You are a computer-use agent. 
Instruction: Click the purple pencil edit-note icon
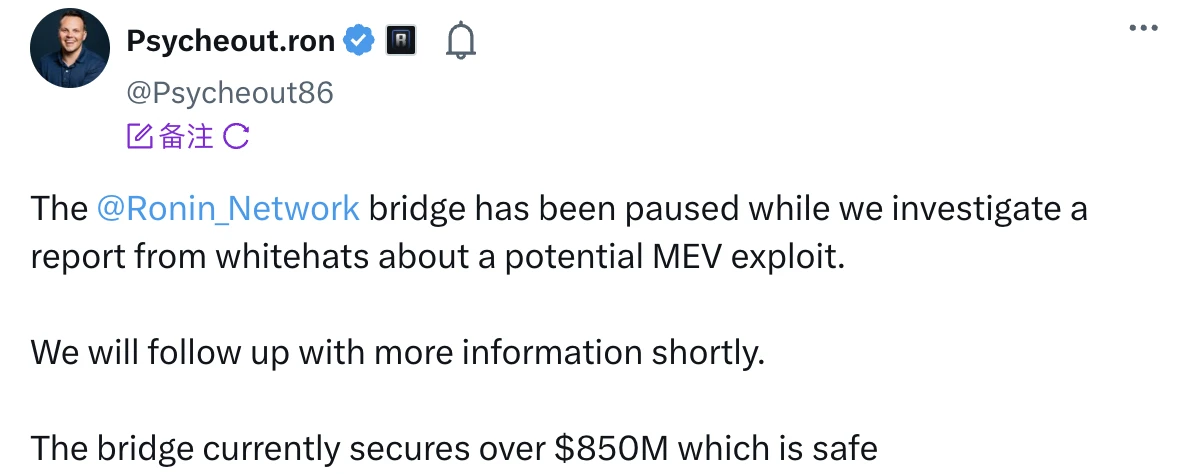pos(139,137)
